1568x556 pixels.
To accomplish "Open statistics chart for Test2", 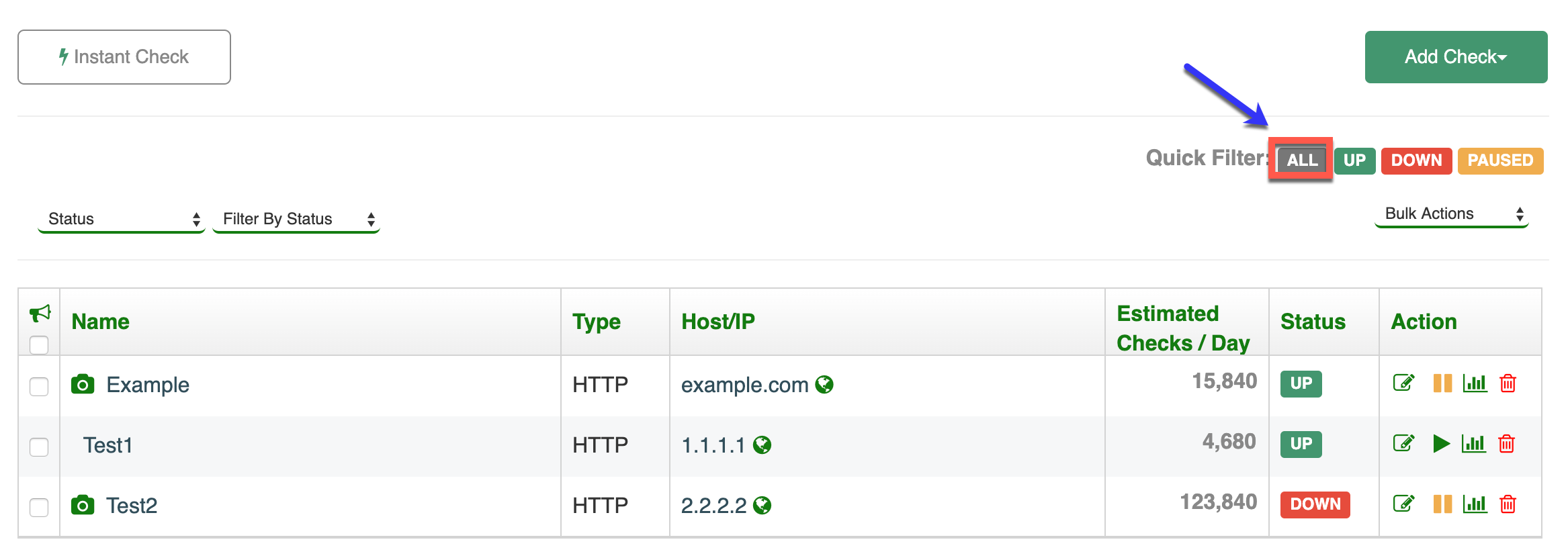I will pyautogui.click(x=1475, y=504).
